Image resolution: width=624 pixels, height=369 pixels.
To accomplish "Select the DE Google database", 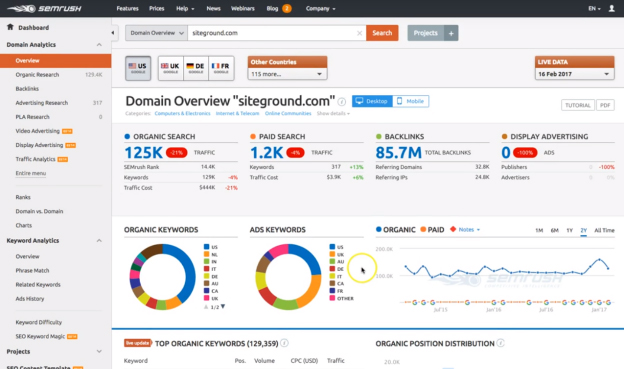I will (196, 68).
